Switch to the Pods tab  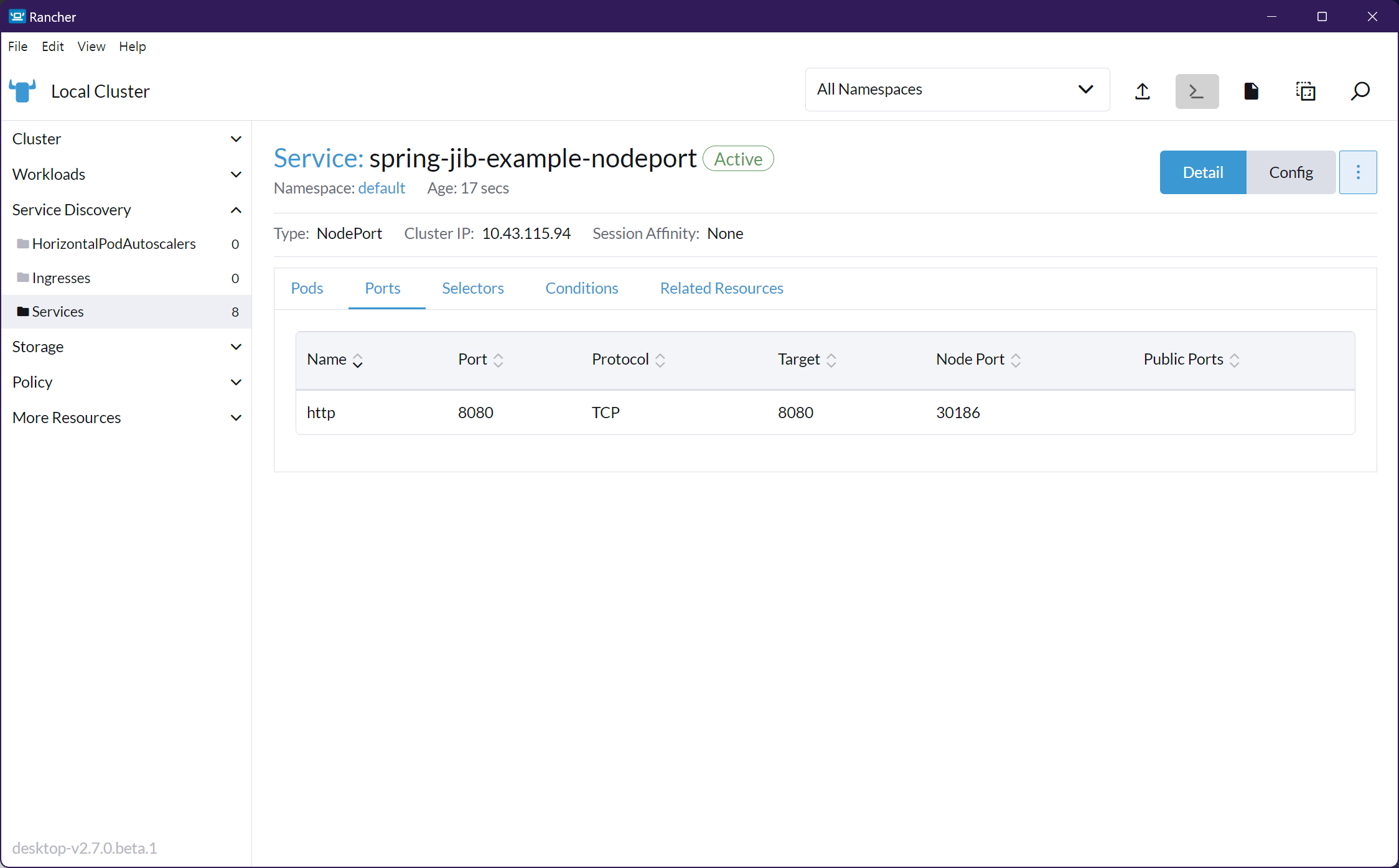307,288
